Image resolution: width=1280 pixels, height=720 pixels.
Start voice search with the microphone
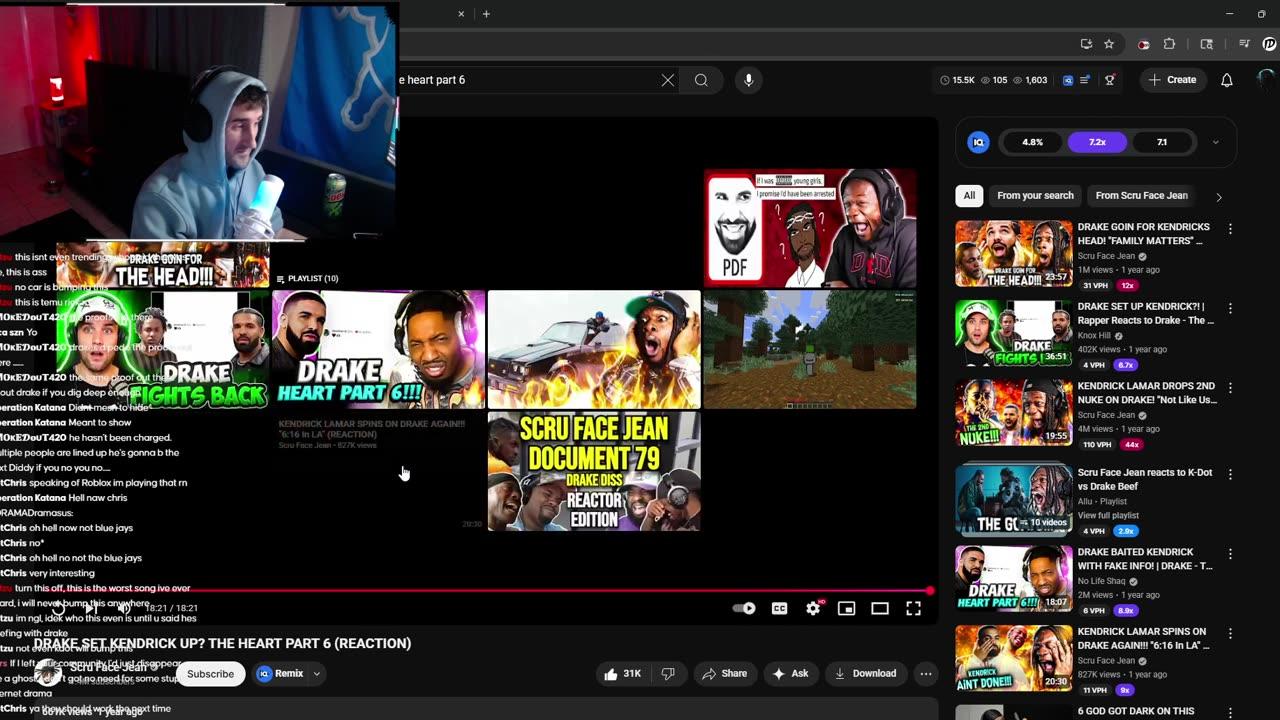tap(748, 80)
